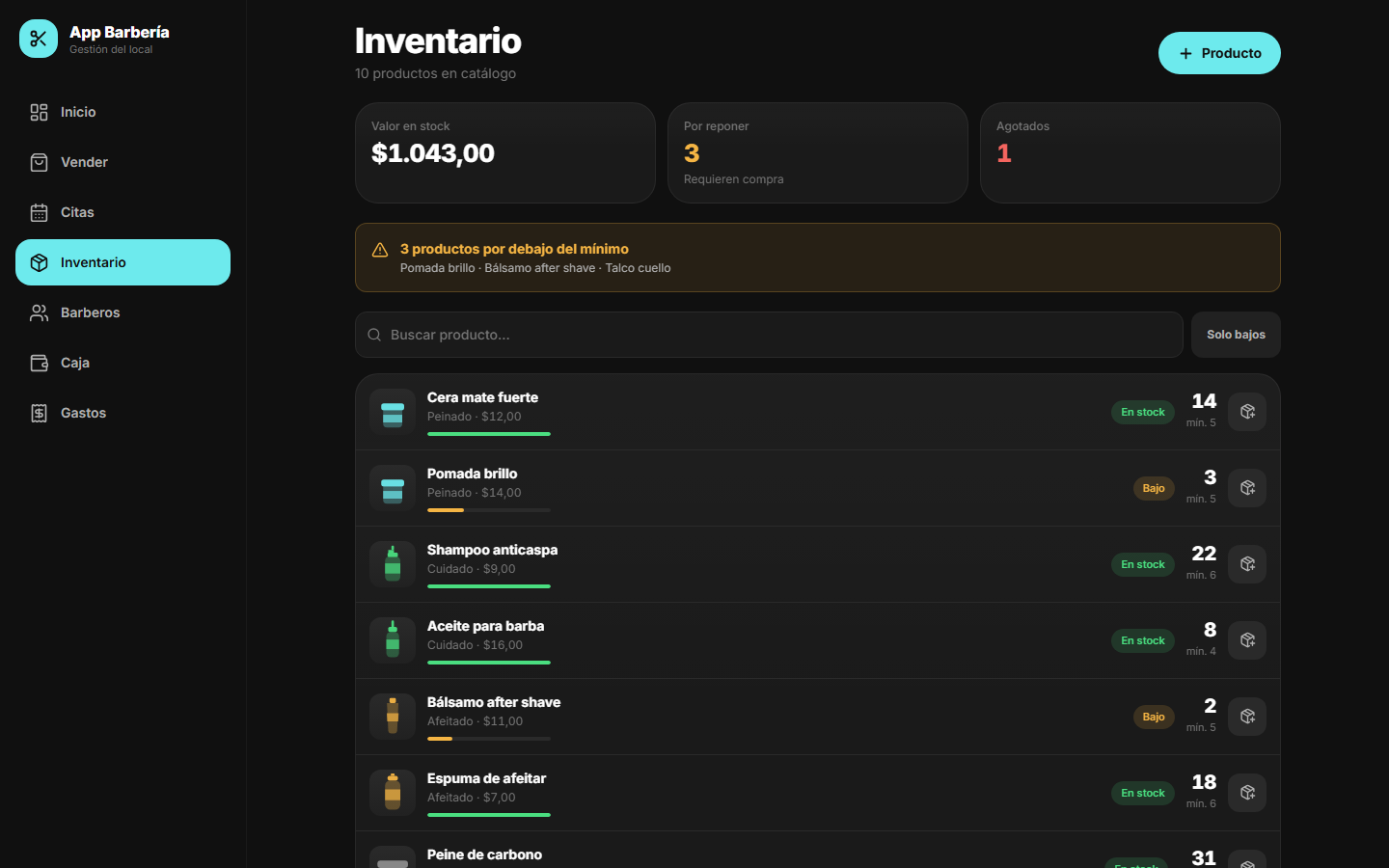Click the Aceite para barba bottle thumbnail
The image size is (1389, 868).
click(x=393, y=640)
